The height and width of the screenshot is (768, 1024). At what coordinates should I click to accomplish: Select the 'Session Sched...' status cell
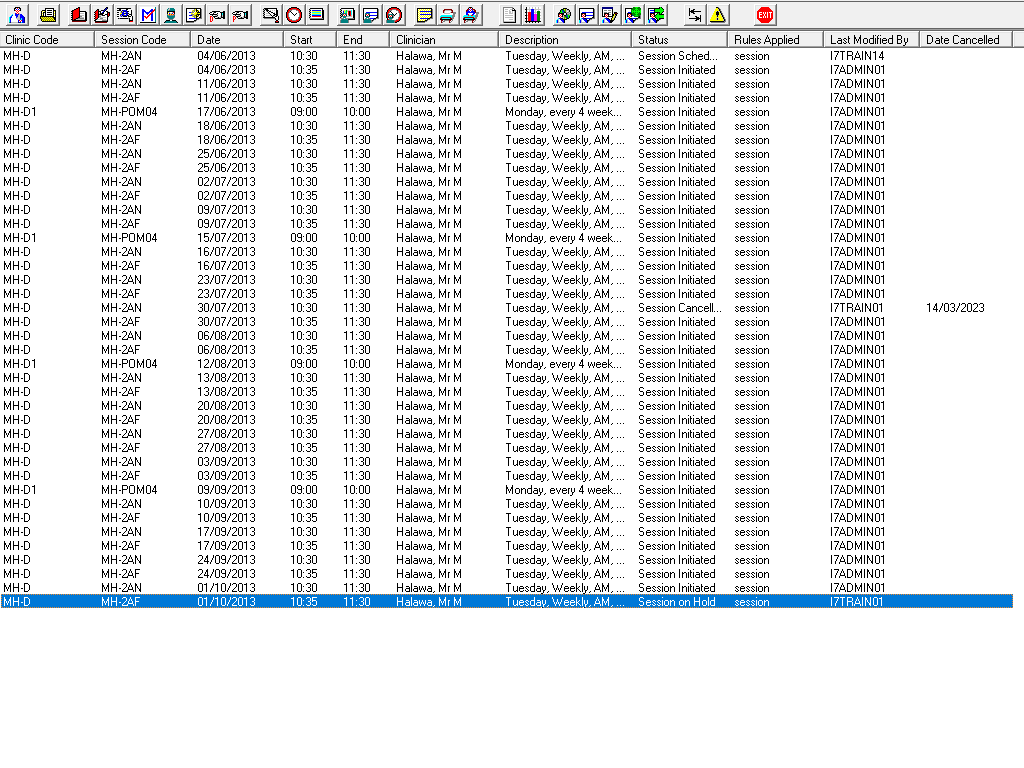(x=678, y=56)
